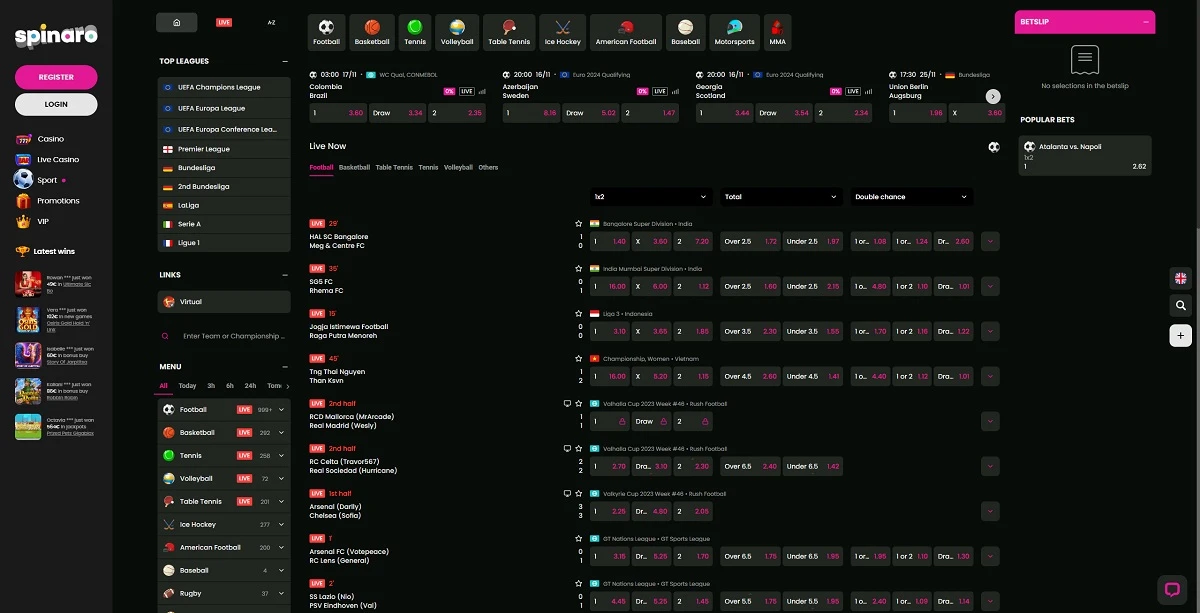This screenshot has width=1200, height=613.
Task: Favorite the SGS FC match star
Action: click(x=579, y=269)
